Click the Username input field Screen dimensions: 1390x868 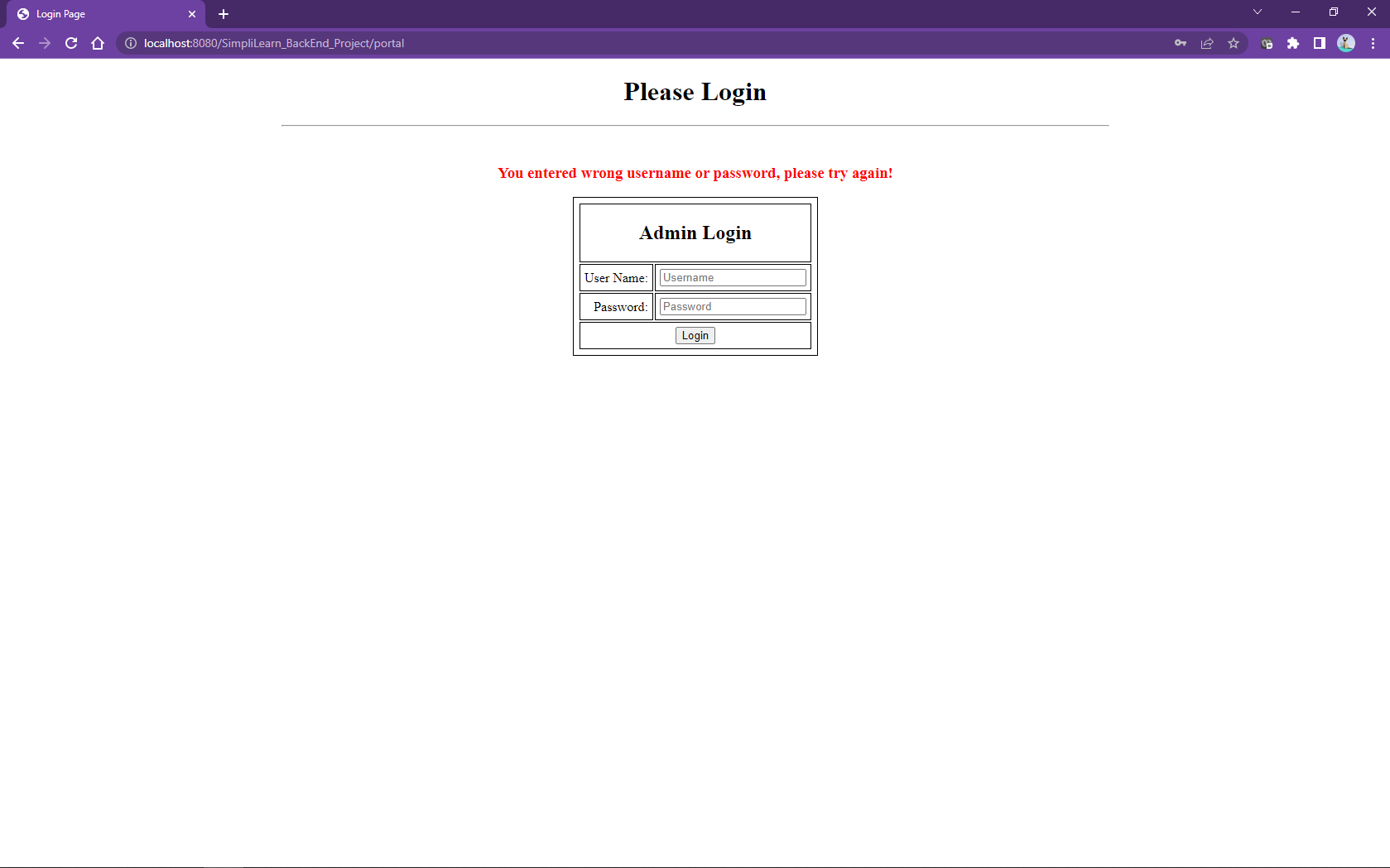tap(732, 277)
